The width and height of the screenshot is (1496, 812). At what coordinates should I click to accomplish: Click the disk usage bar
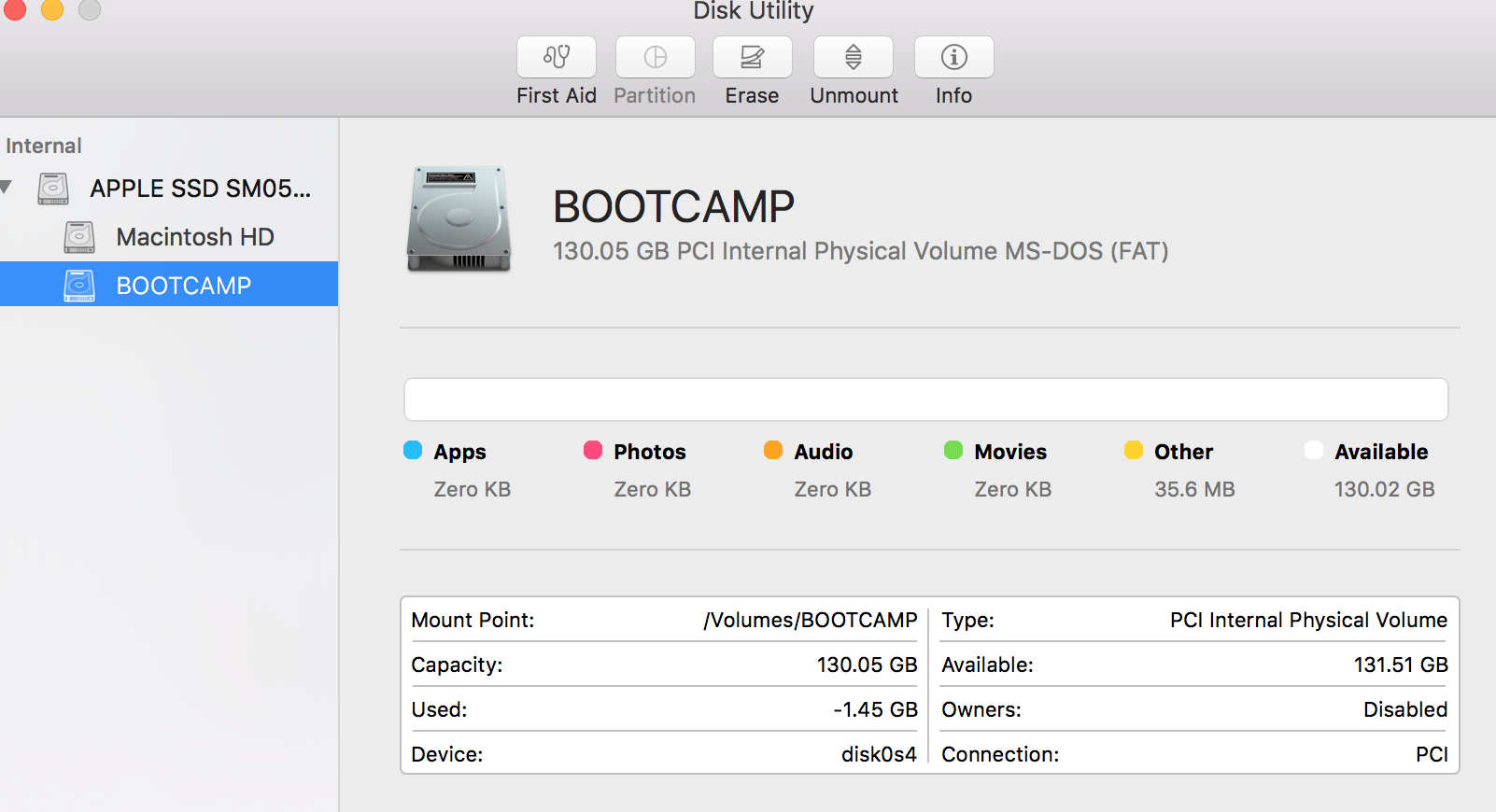click(926, 399)
